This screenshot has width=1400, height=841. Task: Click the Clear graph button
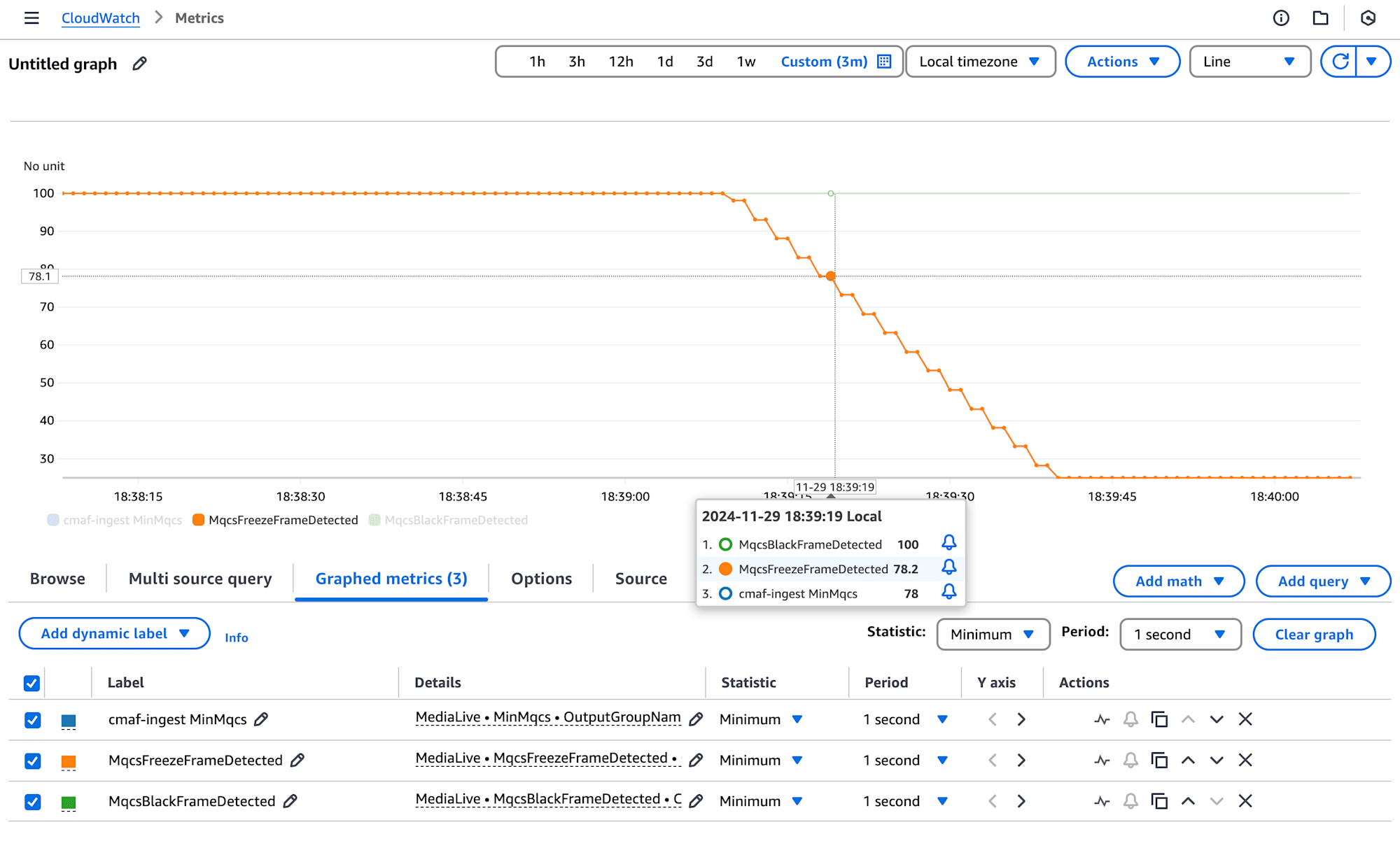pyautogui.click(x=1314, y=634)
